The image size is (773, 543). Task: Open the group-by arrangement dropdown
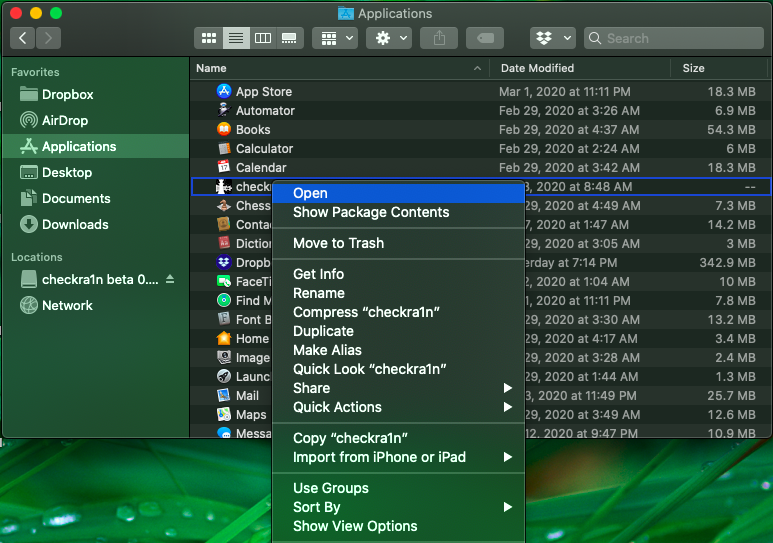334,38
